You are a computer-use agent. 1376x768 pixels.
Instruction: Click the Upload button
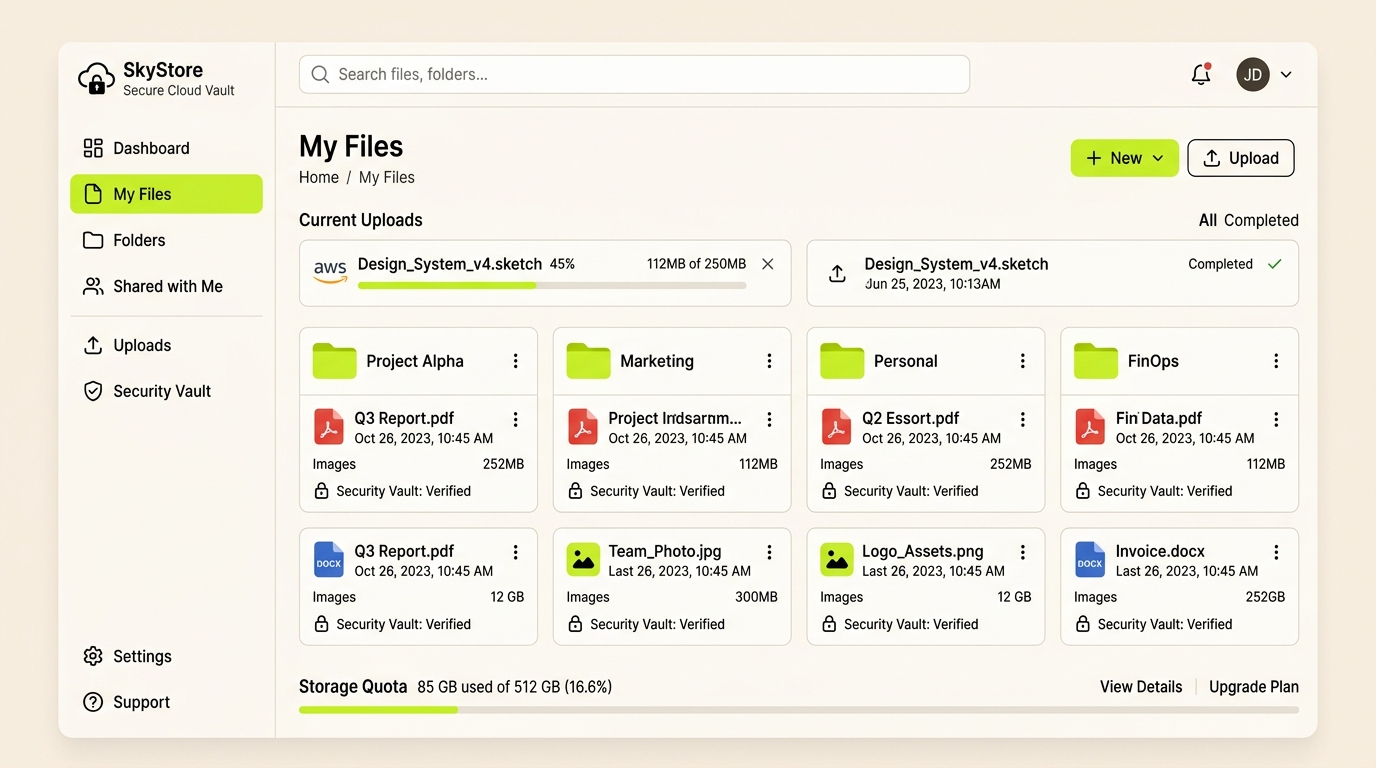click(x=1241, y=158)
